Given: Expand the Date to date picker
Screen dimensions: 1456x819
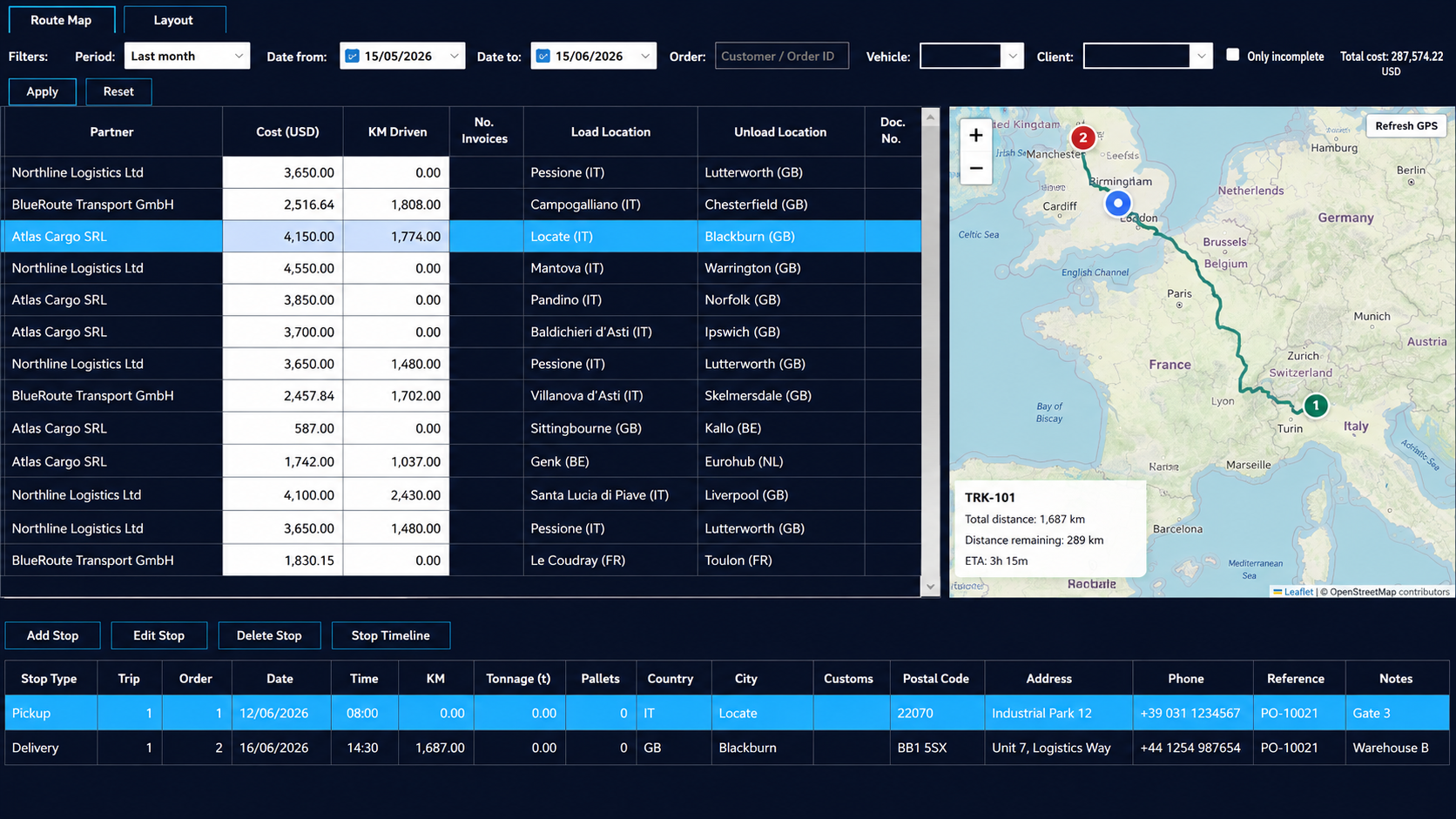Looking at the screenshot, I should coord(645,56).
